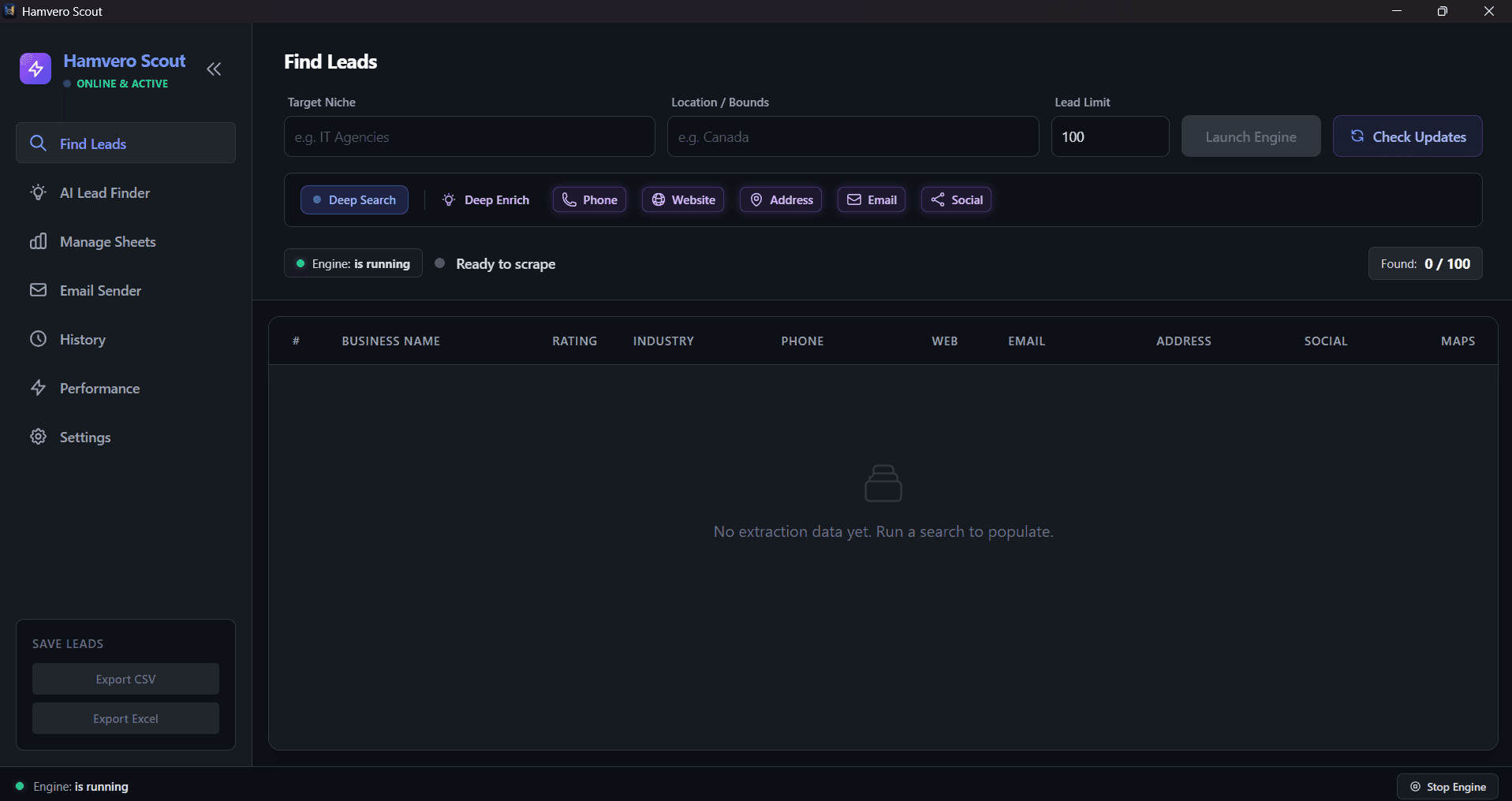Click the Performance bolt icon in the sidebar

pyautogui.click(x=38, y=388)
